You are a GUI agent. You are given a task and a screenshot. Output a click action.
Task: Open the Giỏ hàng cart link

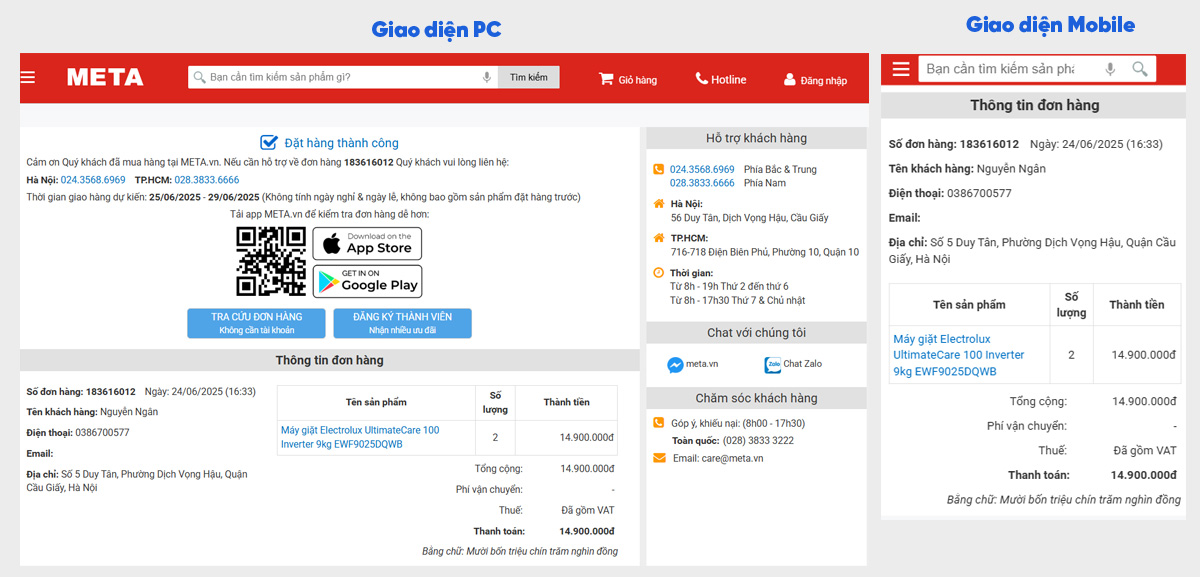point(628,80)
